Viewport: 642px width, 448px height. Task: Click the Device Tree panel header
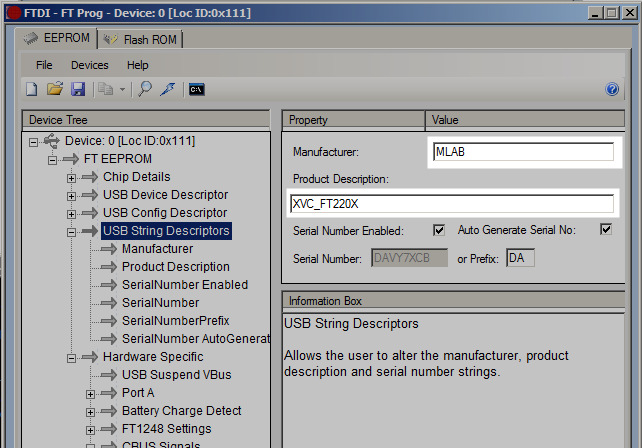(146, 120)
